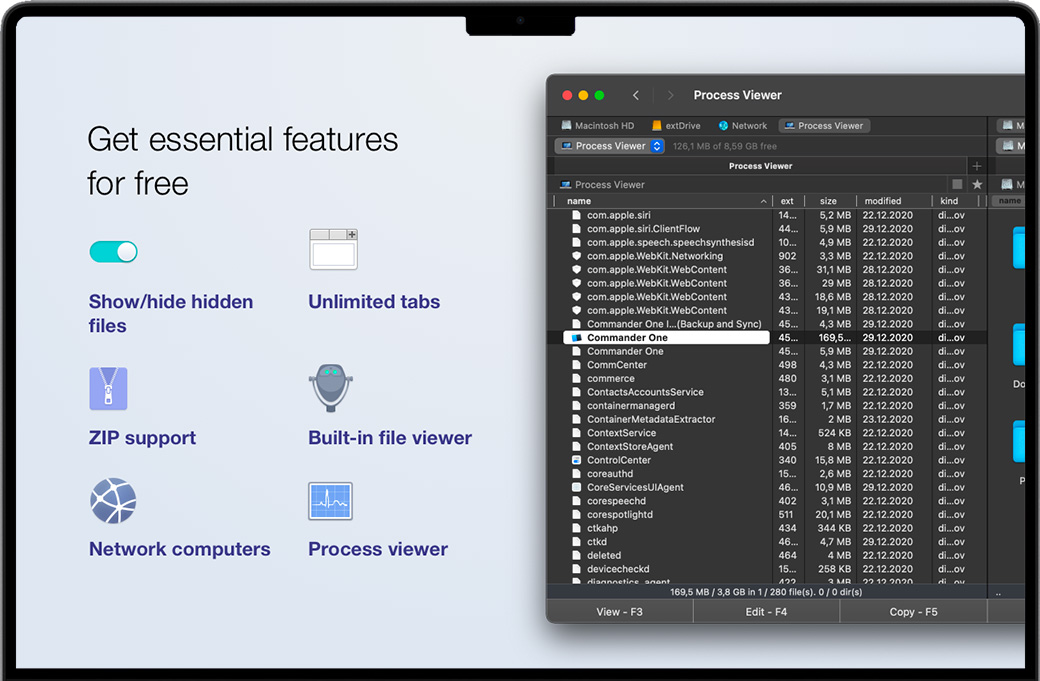Open the Network location
Viewport: 1040px width, 681px height.
[742, 126]
